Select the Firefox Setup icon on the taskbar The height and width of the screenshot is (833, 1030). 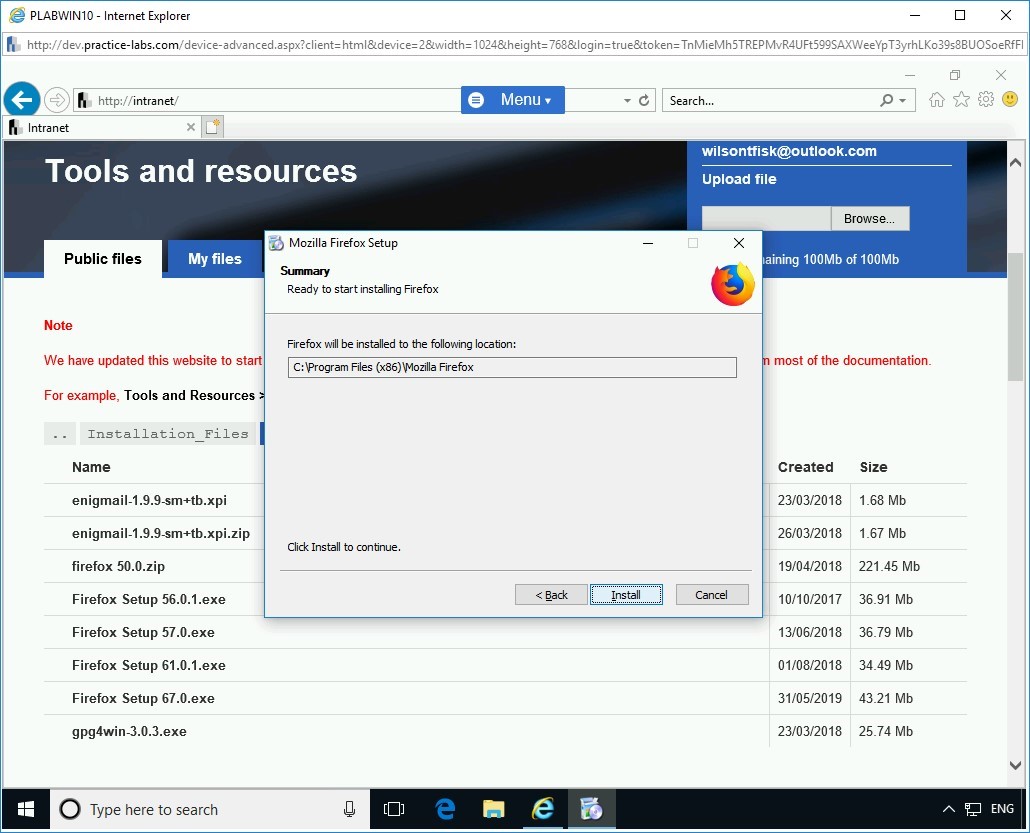click(592, 809)
